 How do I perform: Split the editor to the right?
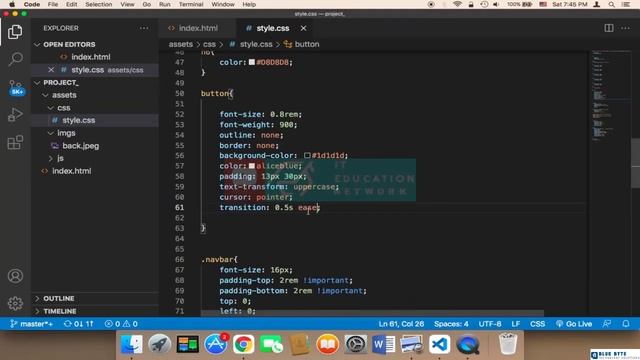pos(609,28)
